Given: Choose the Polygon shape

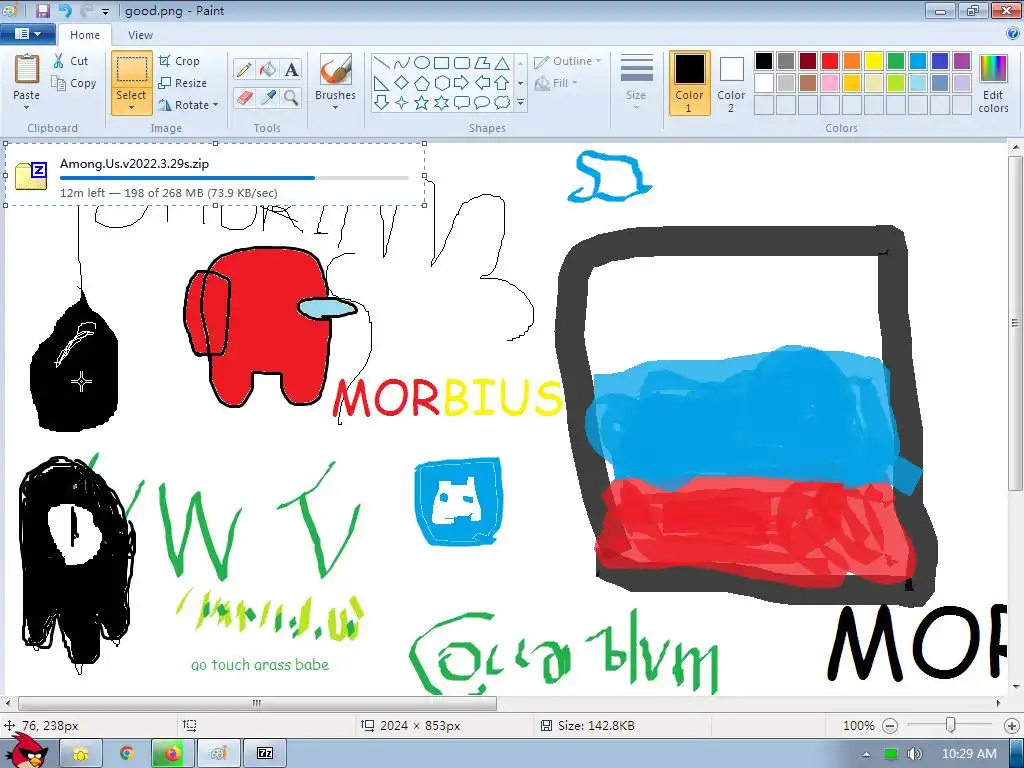Looking at the screenshot, I should pos(482,63).
